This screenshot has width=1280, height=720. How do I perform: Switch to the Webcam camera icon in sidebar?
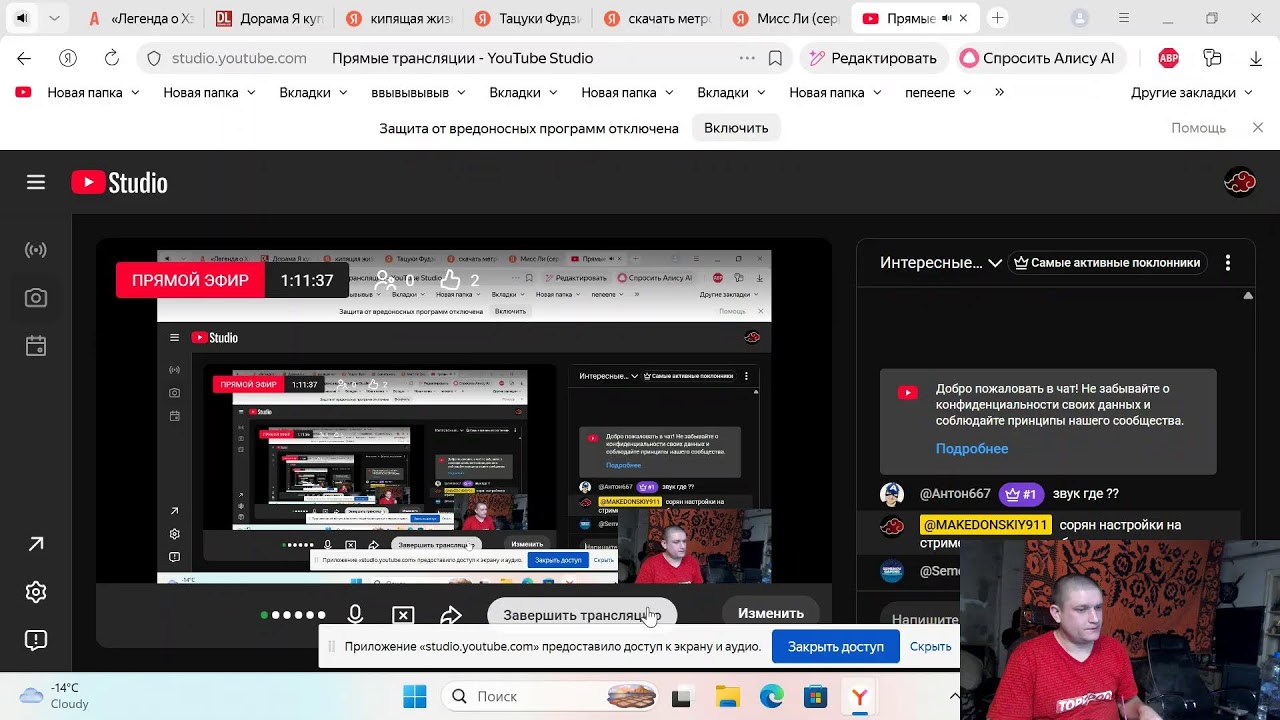tap(36, 298)
